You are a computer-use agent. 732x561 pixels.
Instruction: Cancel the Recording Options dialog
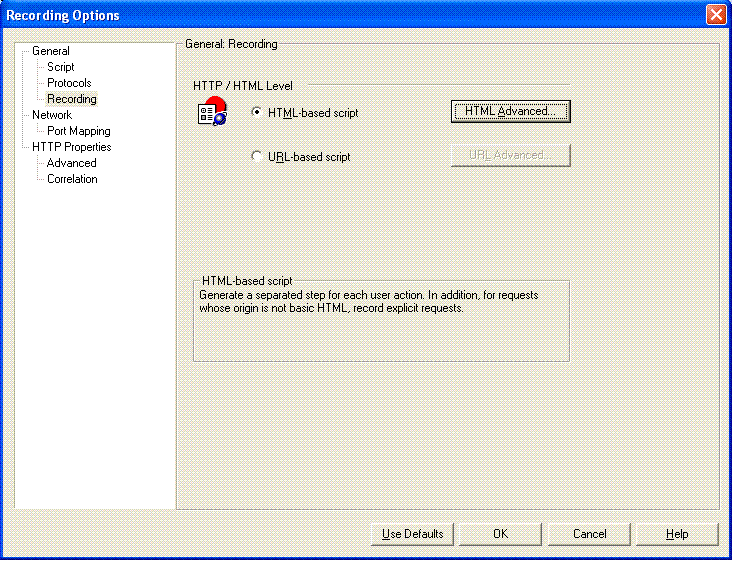[589, 534]
